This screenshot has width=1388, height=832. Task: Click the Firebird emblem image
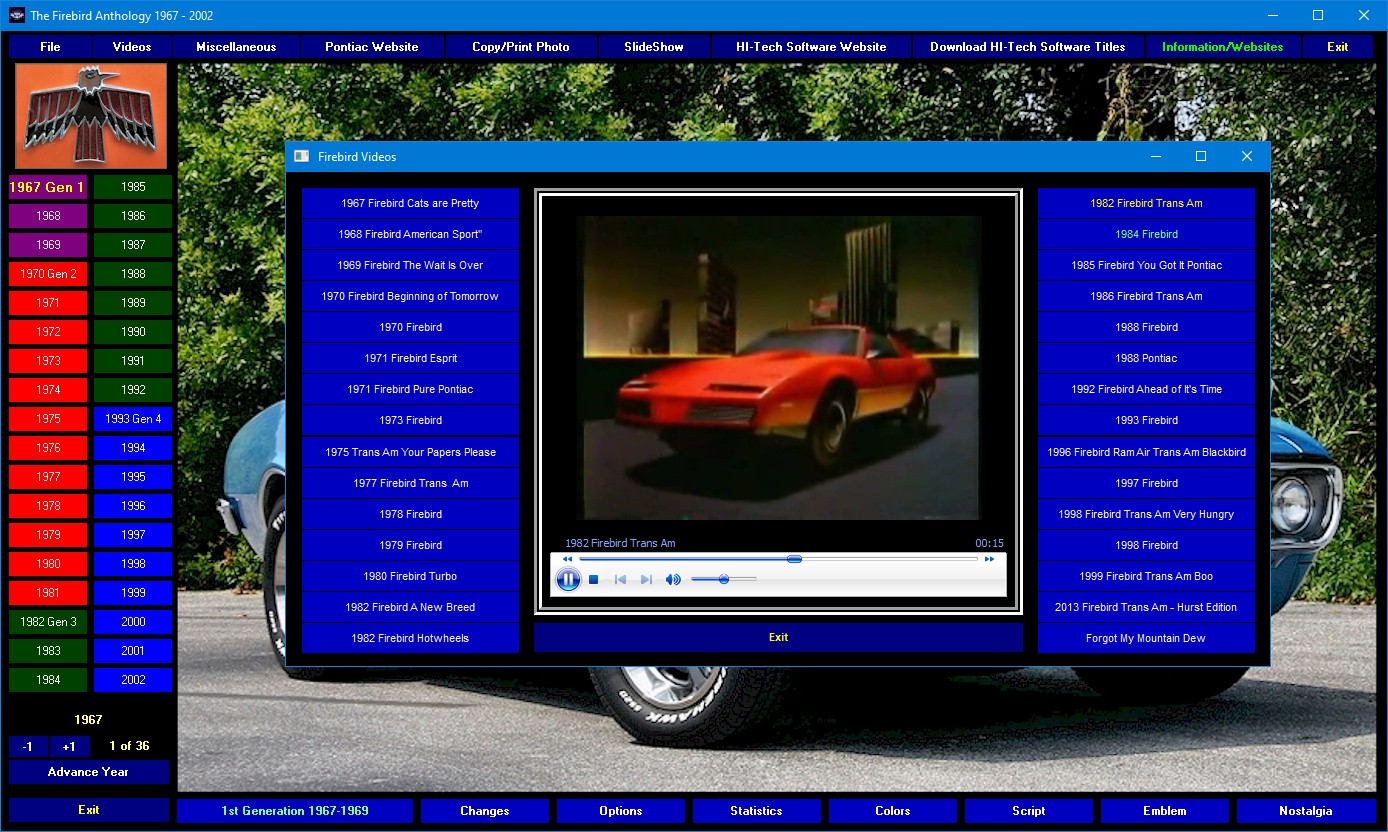pos(91,117)
